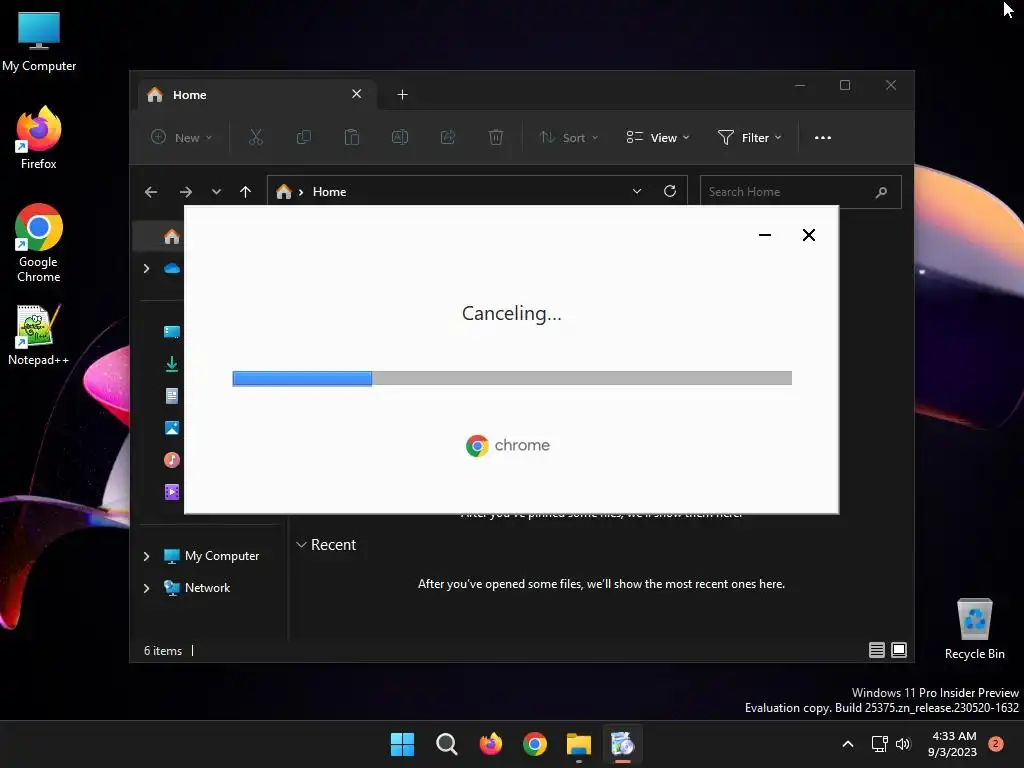Open the Google Chrome desktop shortcut
The height and width of the screenshot is (768, 1024).
[39, 243]
